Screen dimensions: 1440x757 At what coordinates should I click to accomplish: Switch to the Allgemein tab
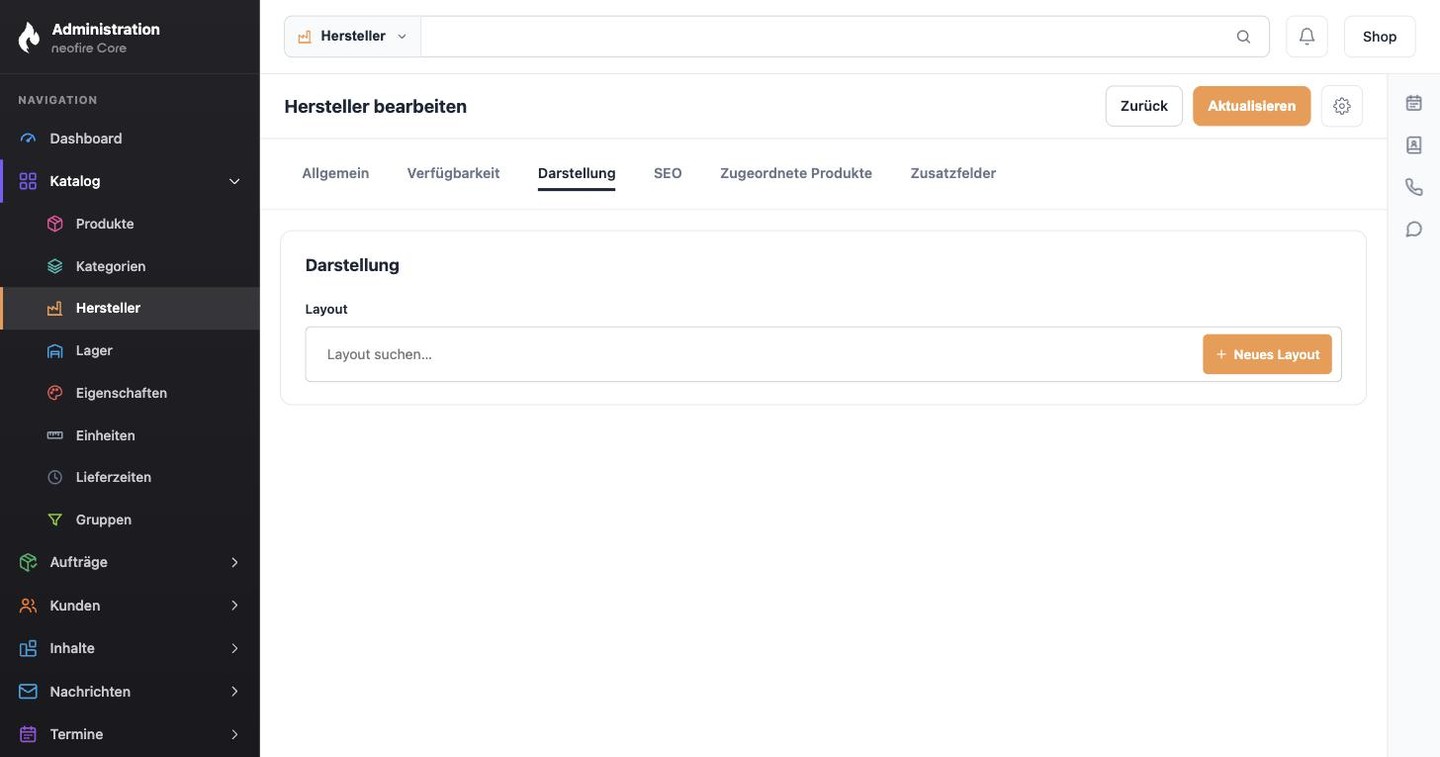tap(335, 173)
